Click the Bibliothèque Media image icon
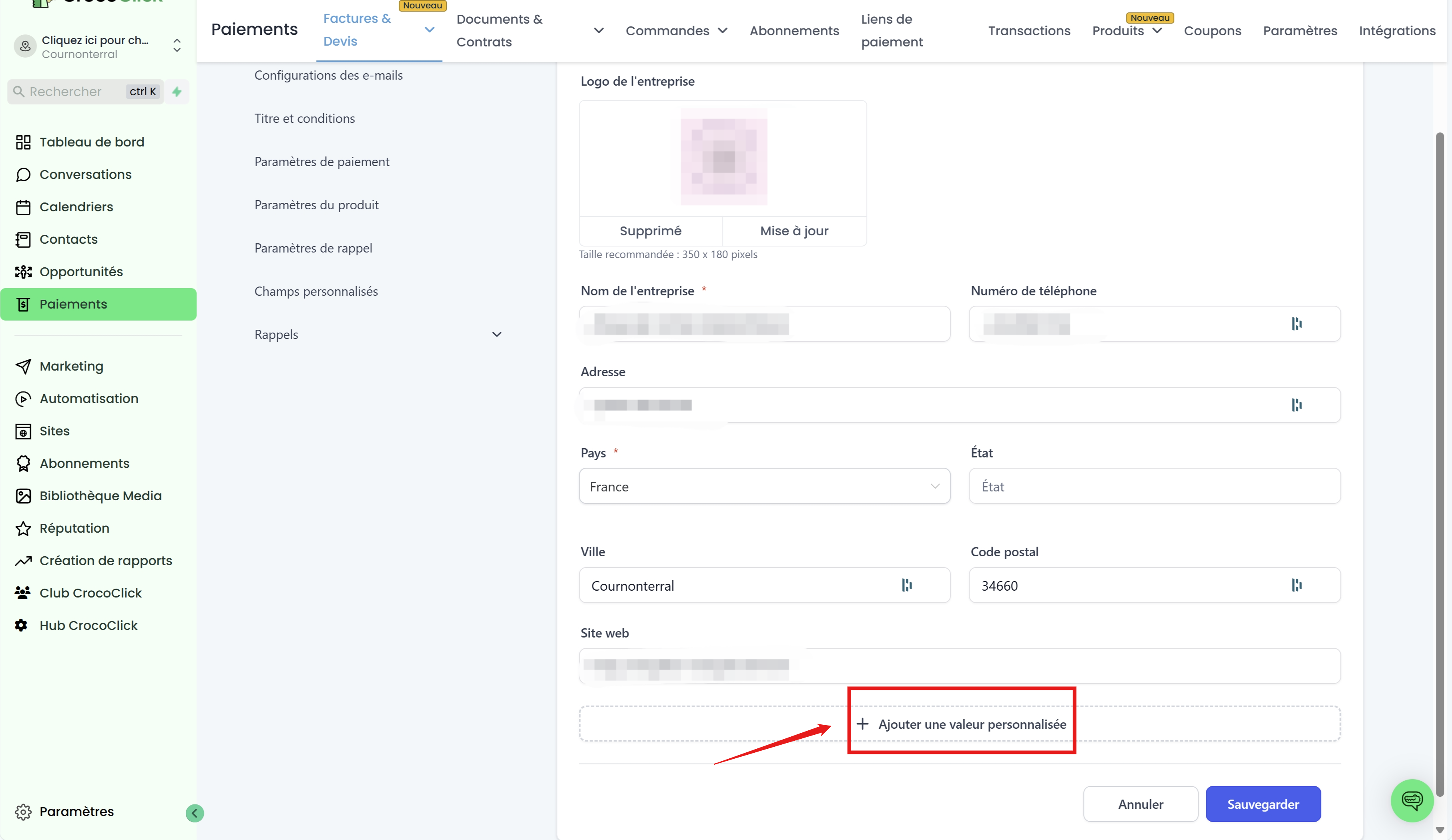1452x840 pixels. [x=23, y=496]
